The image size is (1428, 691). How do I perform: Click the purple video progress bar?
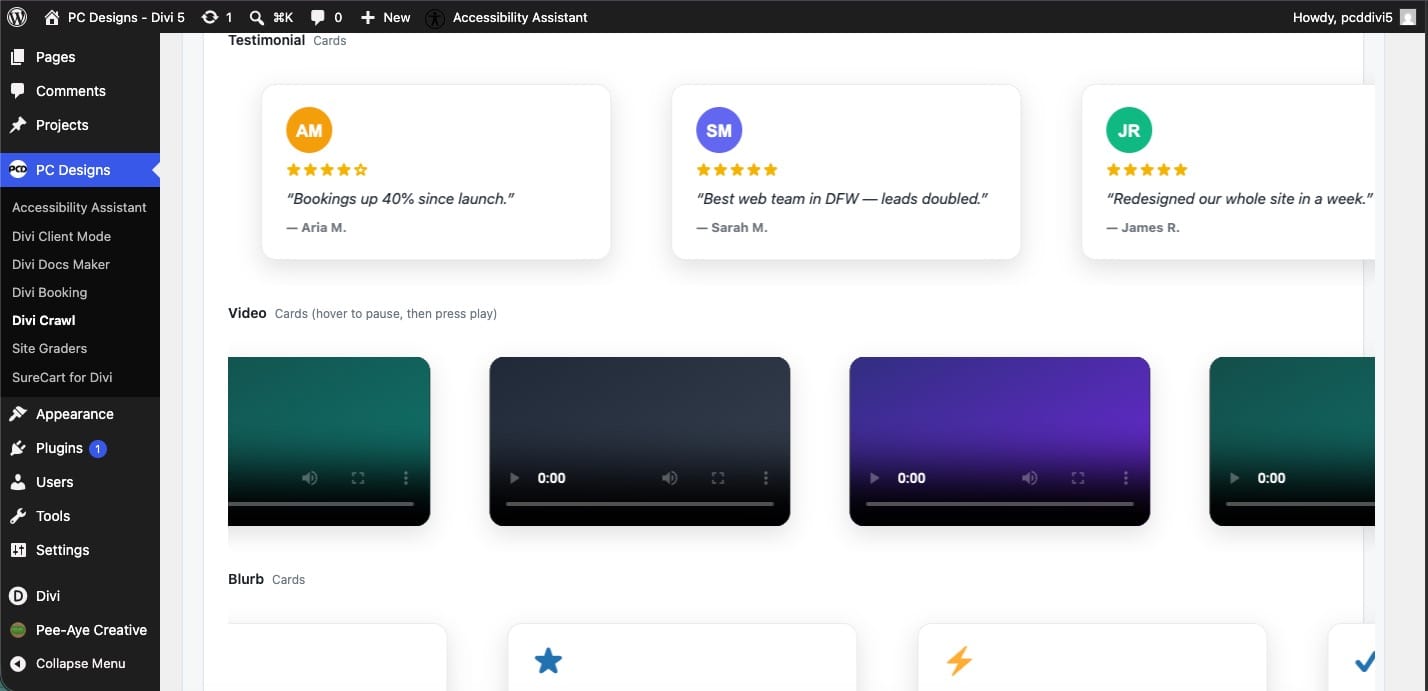coord(1000,504)
